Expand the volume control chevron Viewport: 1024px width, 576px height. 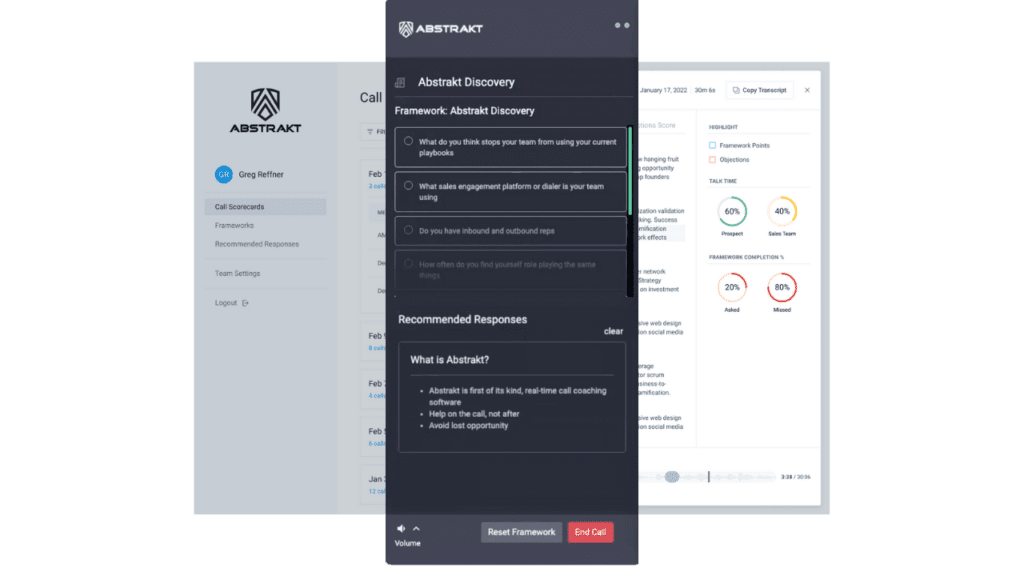417,528
